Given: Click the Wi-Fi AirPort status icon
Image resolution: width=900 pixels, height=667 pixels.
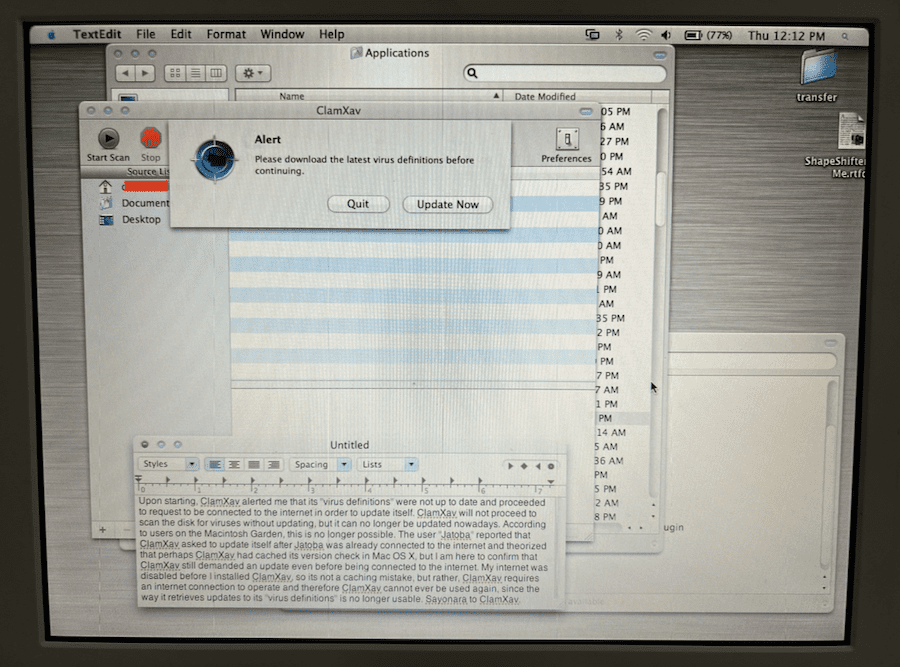Looking at the screenshot, I should coord(643,35).
